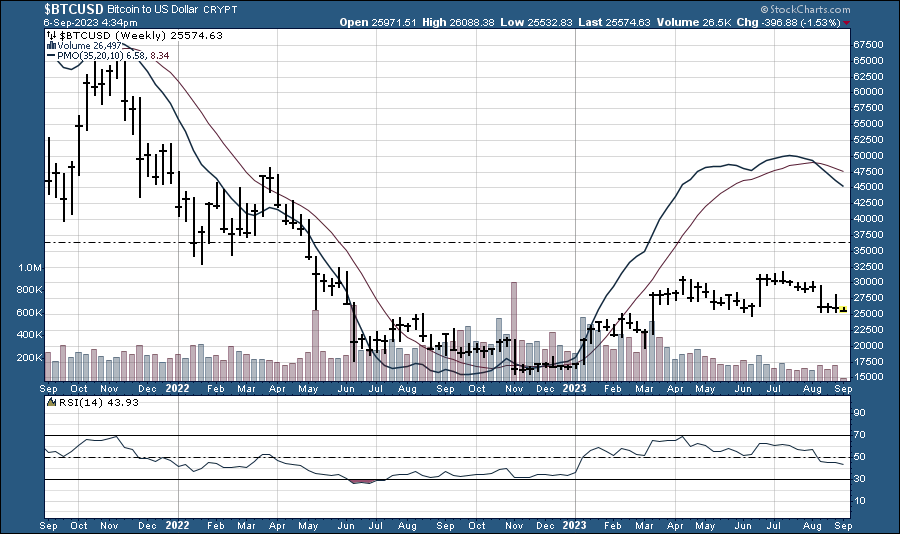
Task: Click the yellow last-price marker on the chart
Action: [x=843, y=310]
